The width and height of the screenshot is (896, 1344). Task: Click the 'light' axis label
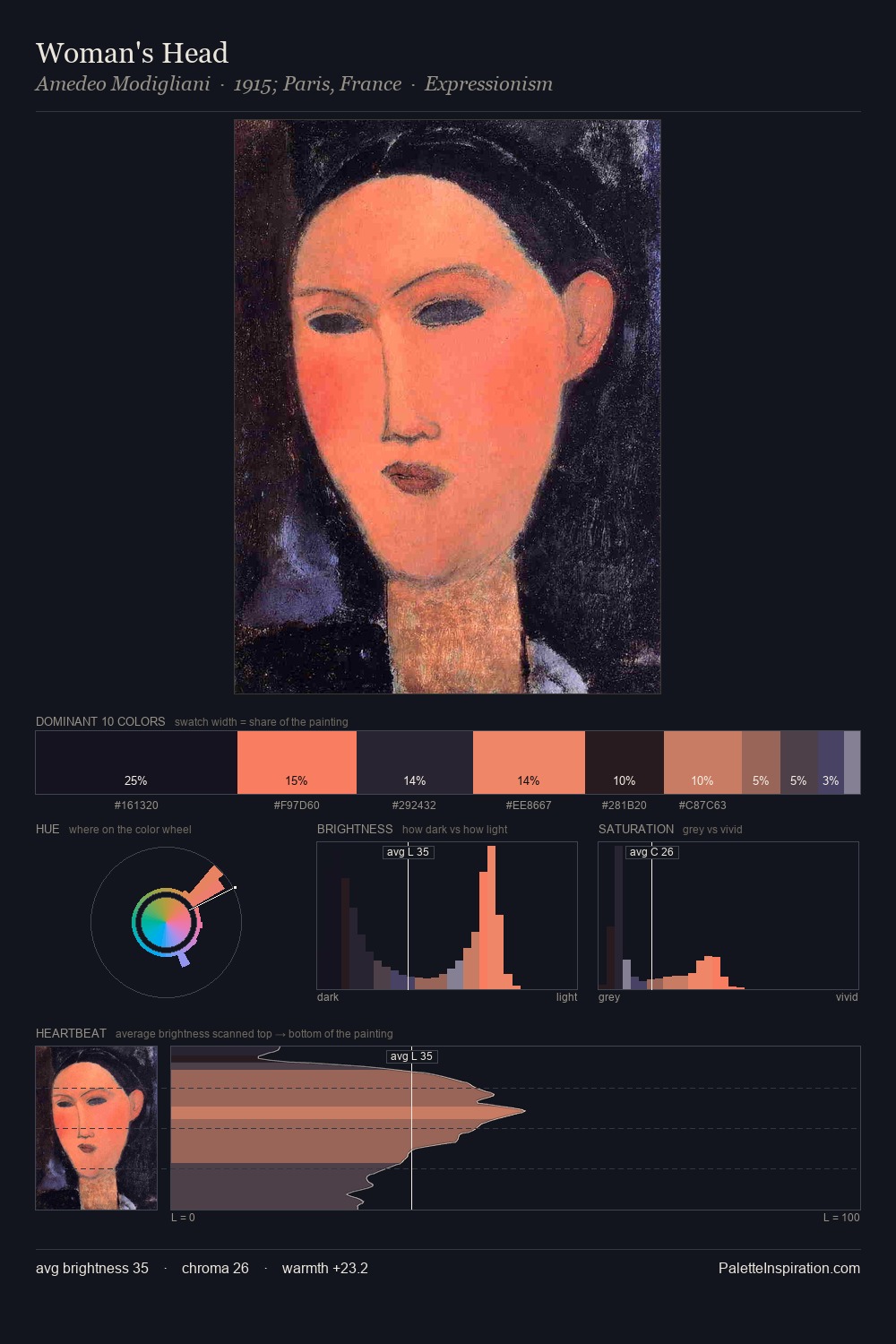pos(566,997)
